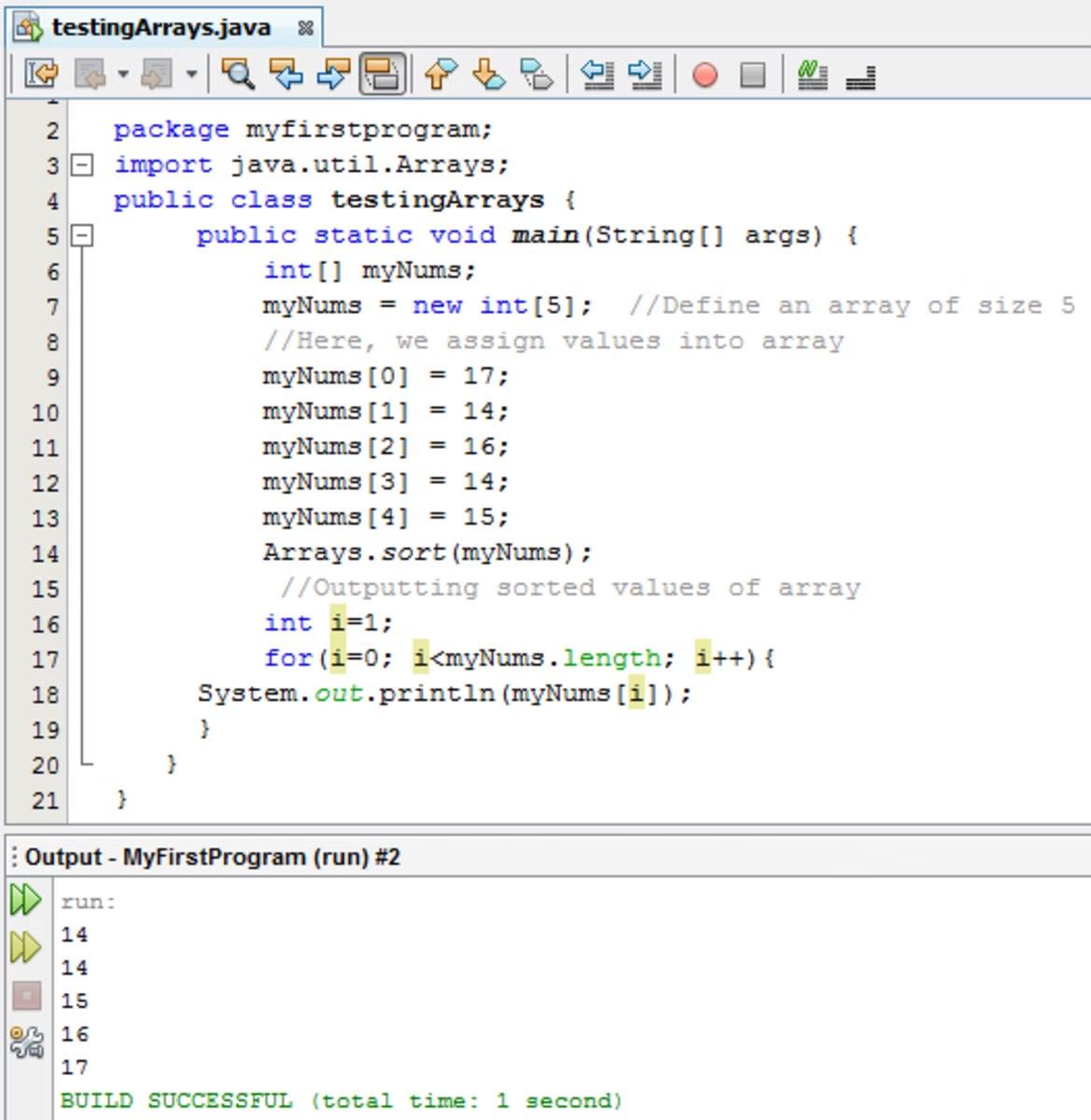Click the Back navigation arrow icon
This screenshot has width=1091, height=1120.
coord(91,74)
